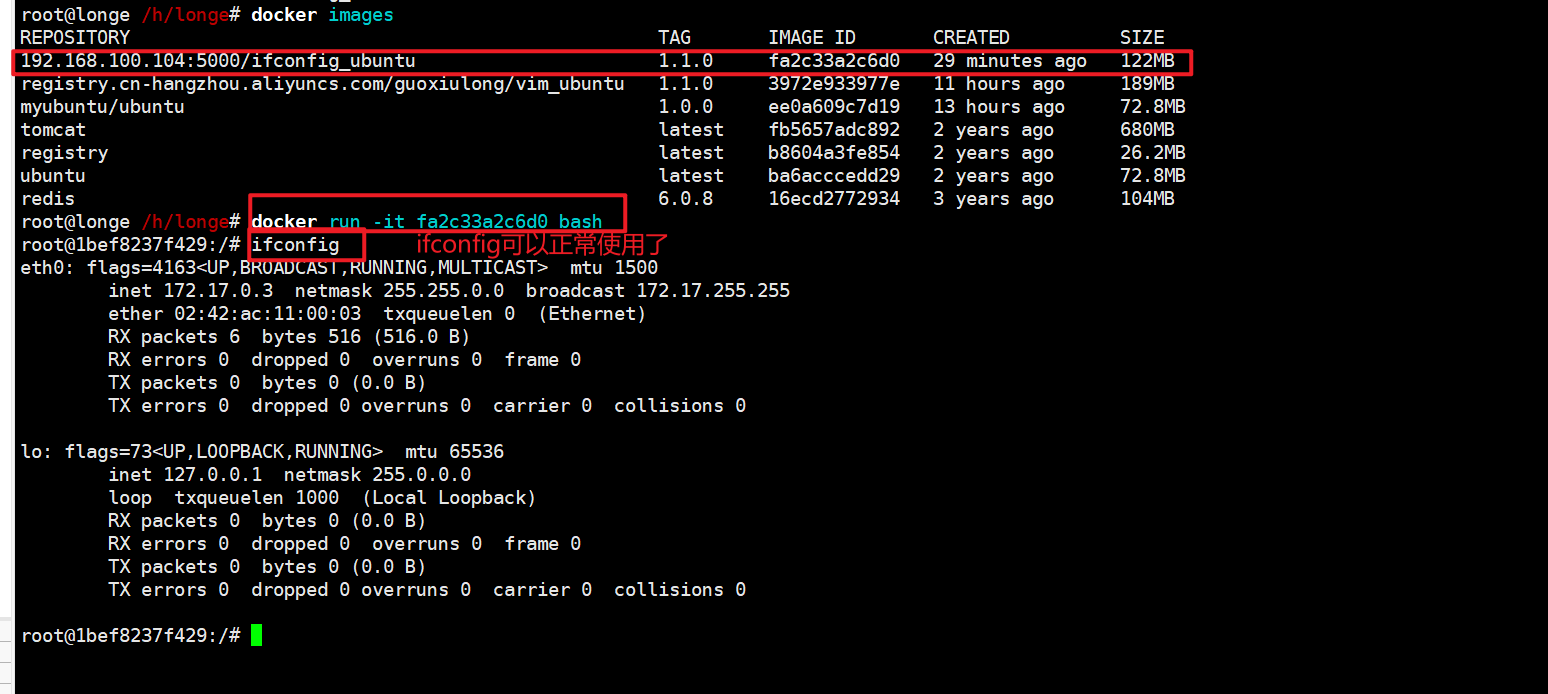Select the registry repository name
The height and width of the screenshot is (694, 1548).
pos(64,153)
